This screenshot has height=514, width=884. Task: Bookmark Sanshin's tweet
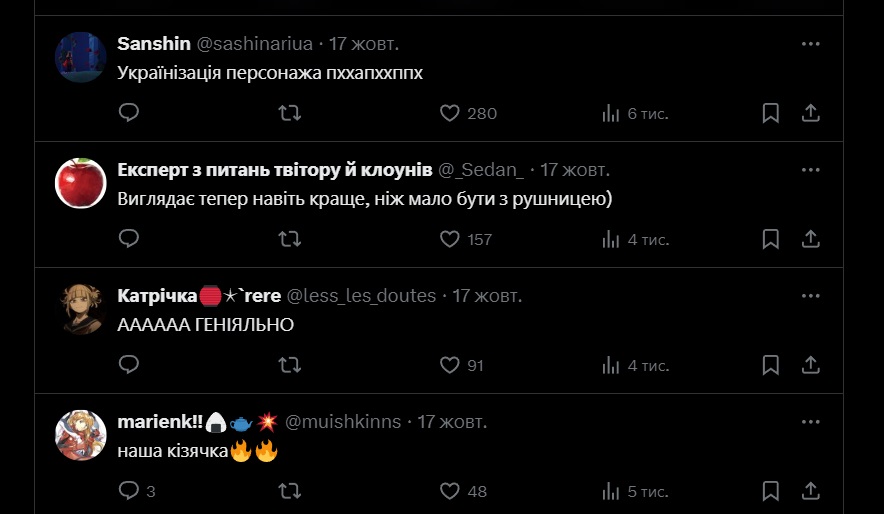coord(771,113)
